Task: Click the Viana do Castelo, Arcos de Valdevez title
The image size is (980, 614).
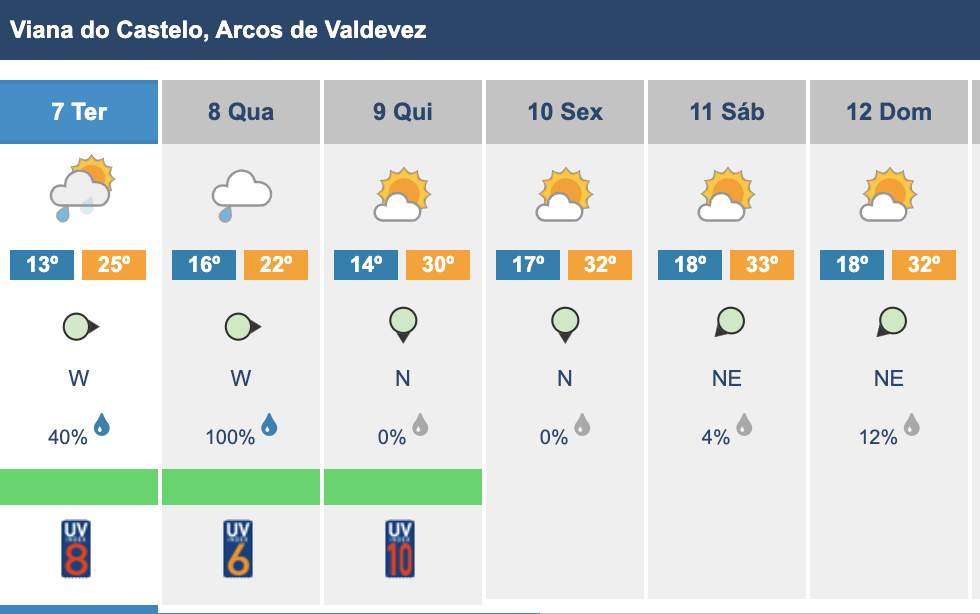Action: [x=218, y=30]
